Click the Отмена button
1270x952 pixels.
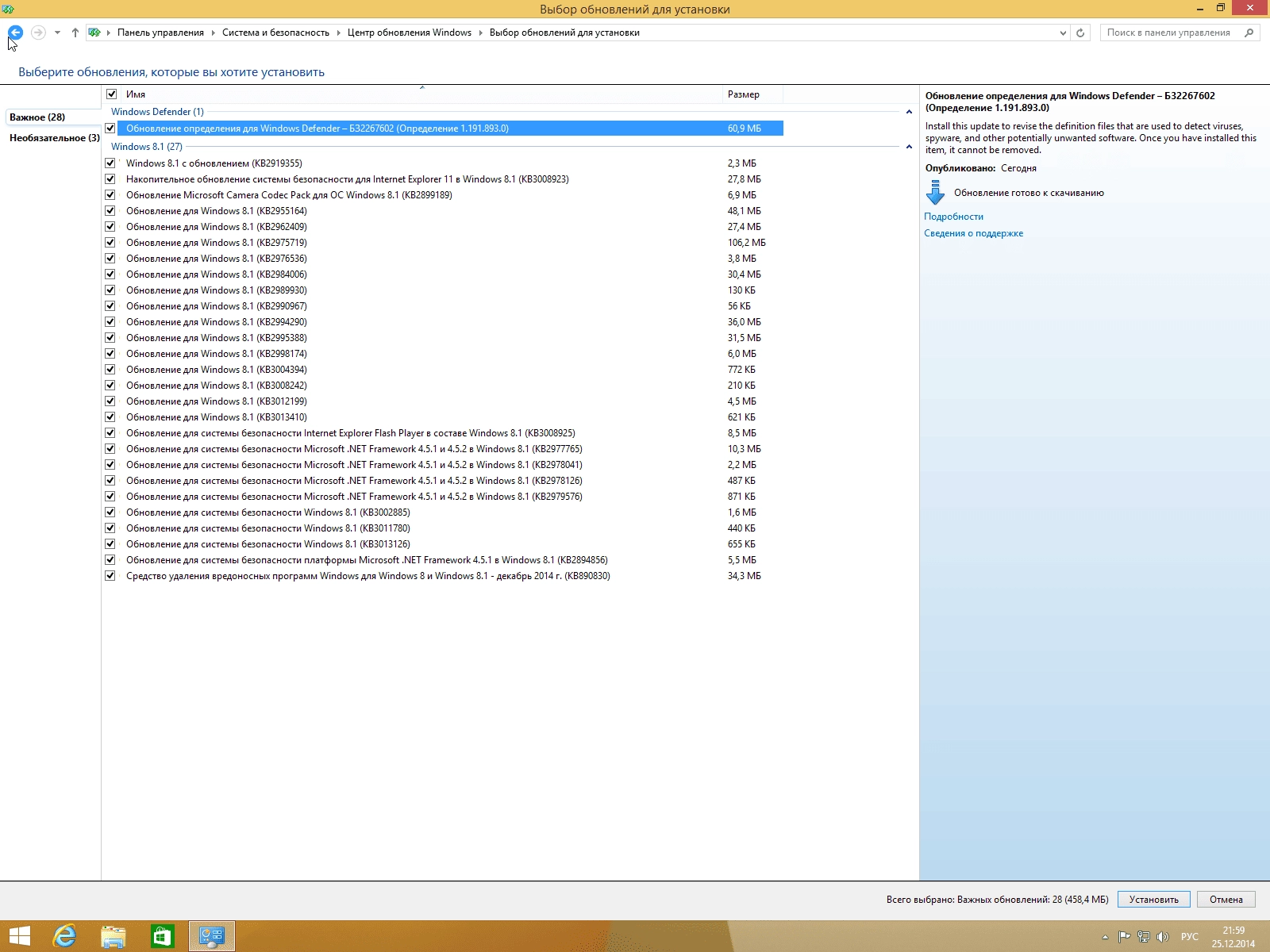click(x=1226, y=900)
